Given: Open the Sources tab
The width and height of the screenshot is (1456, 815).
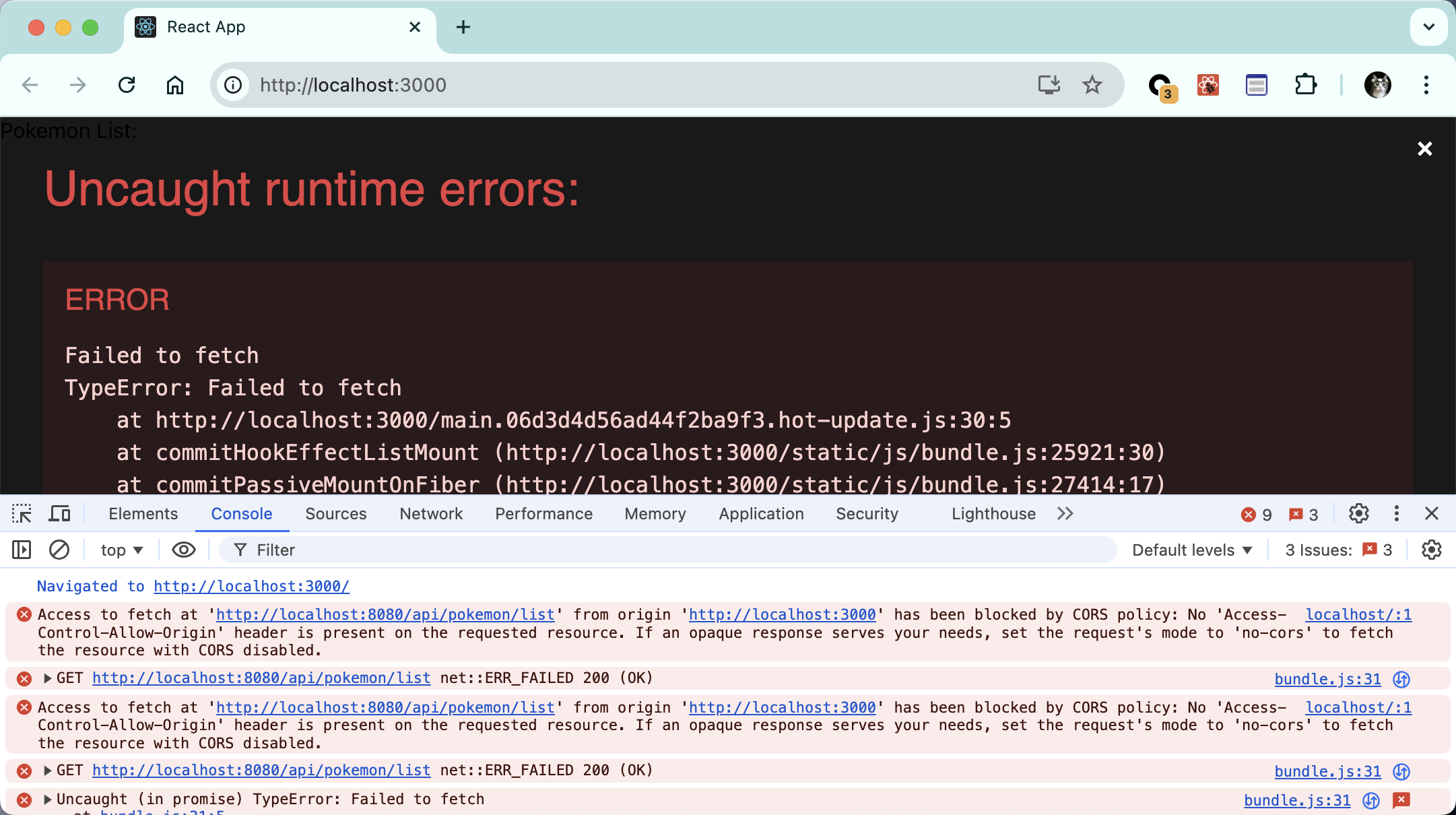Looking at the screenshot, I should (335, 514).
